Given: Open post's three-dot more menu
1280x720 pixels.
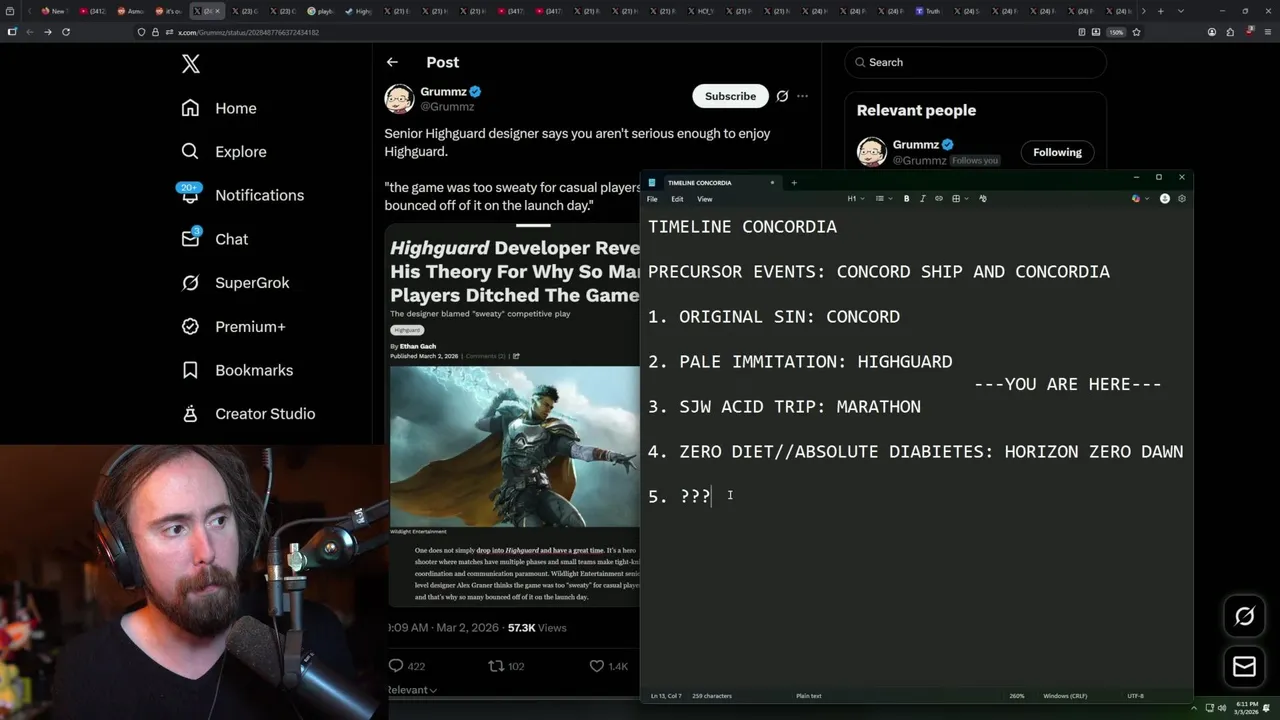Looking at the screenshot, I should coord(802,96).
